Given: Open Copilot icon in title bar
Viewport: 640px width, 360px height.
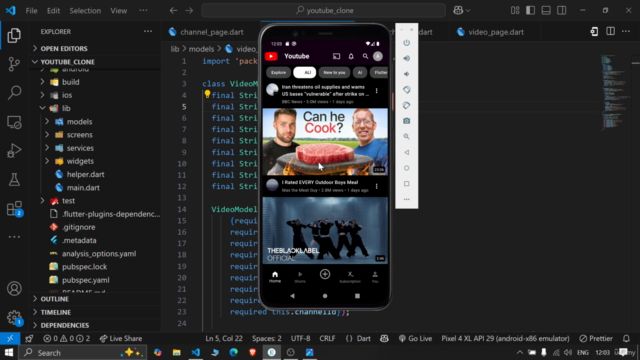Looking at the screenshot, I should [x=458, y=11].
